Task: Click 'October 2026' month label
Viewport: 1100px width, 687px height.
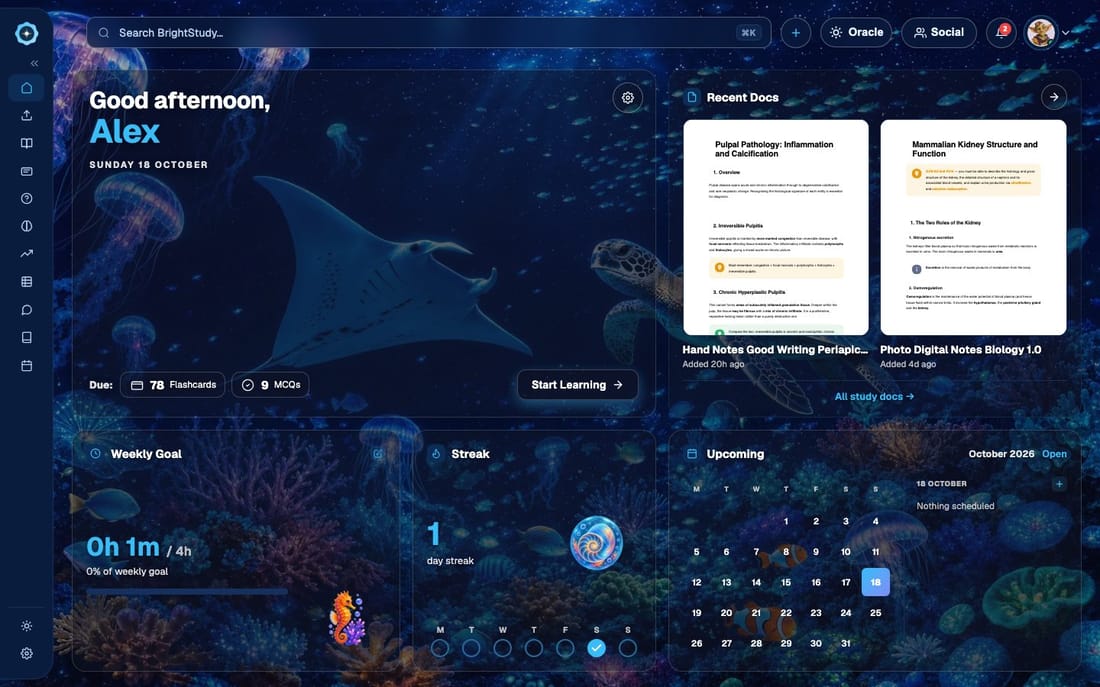Action: [1001, 454]
